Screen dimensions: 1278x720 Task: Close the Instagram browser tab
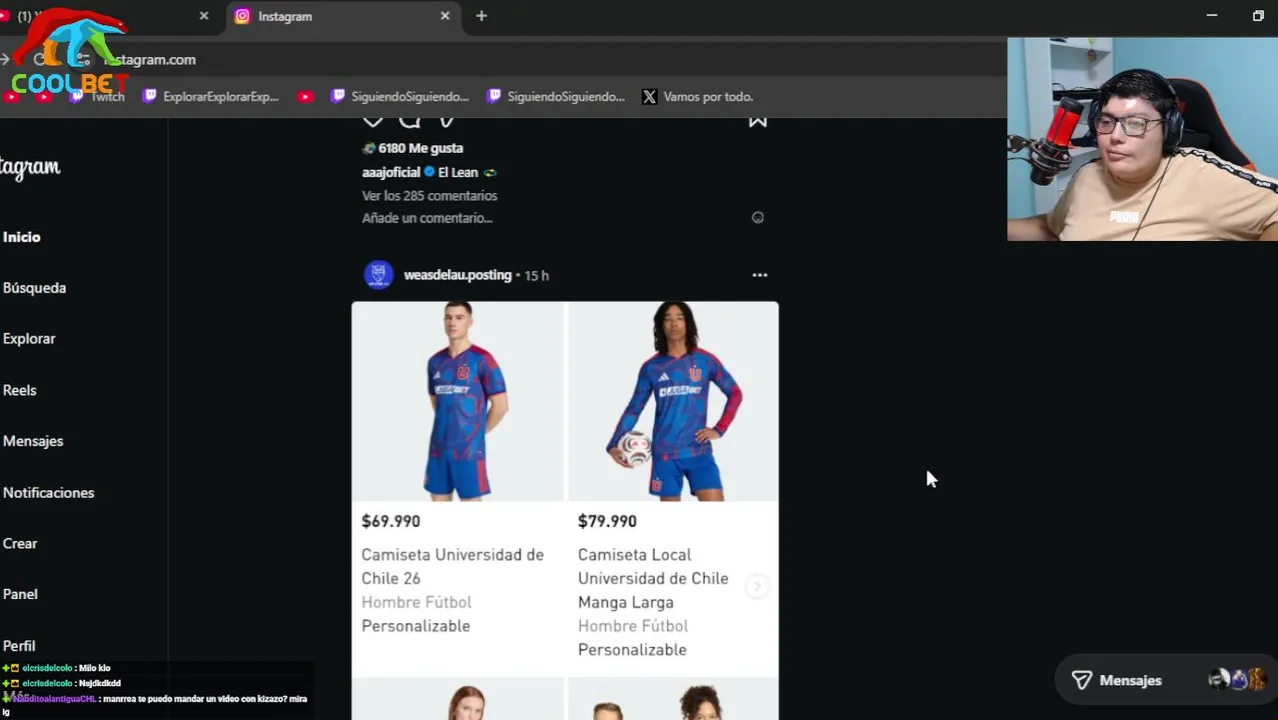coord(445,16)
